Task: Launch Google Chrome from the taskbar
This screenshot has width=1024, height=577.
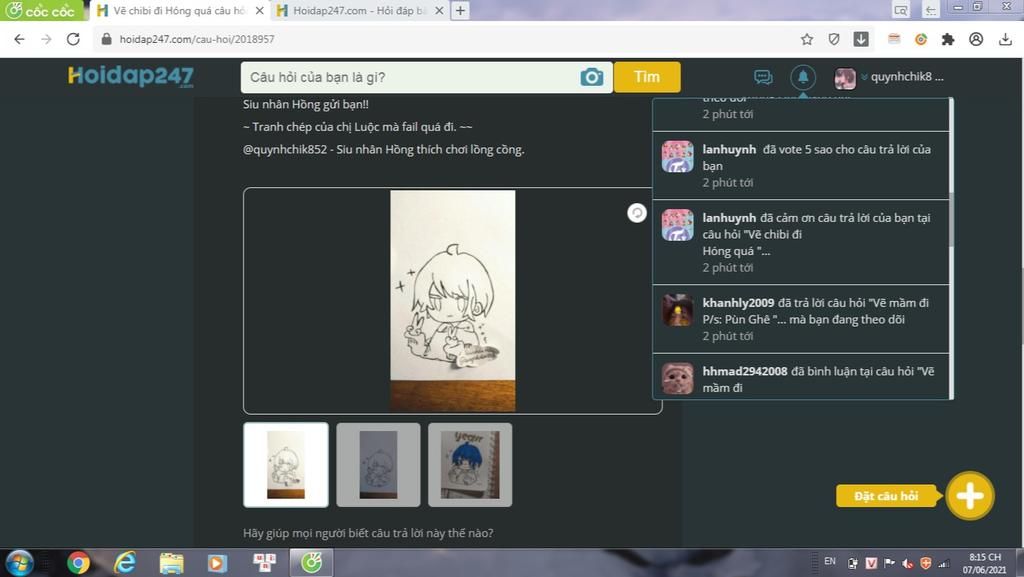Action: pyautogui.click(x=78, y=563)
